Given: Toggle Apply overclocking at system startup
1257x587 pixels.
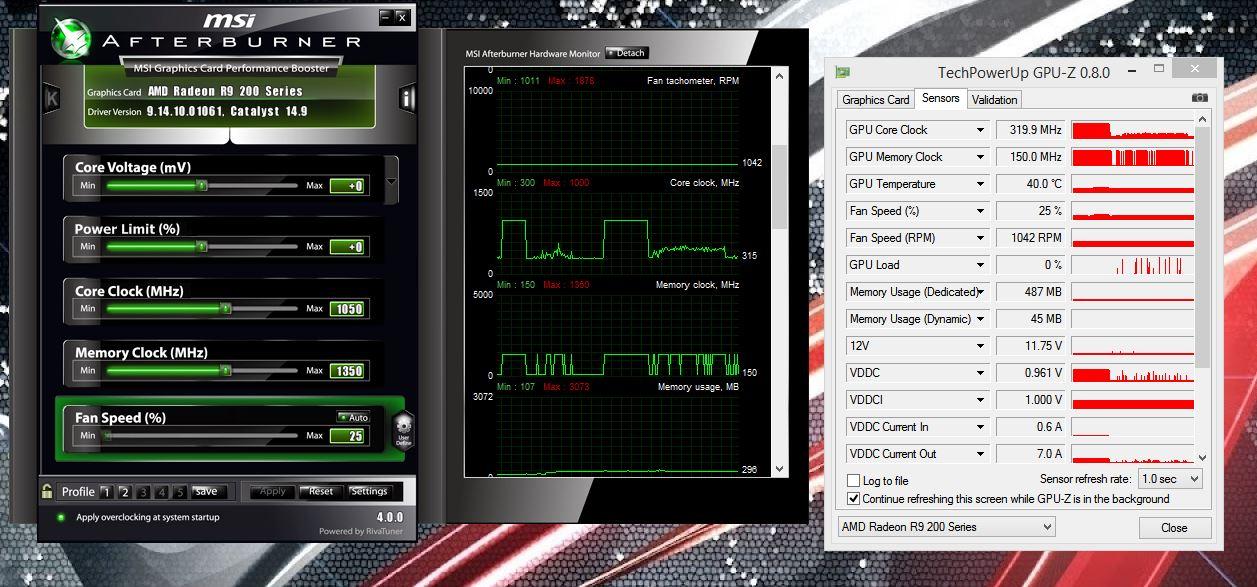Looking at the screenshot, I should (61, 517).
